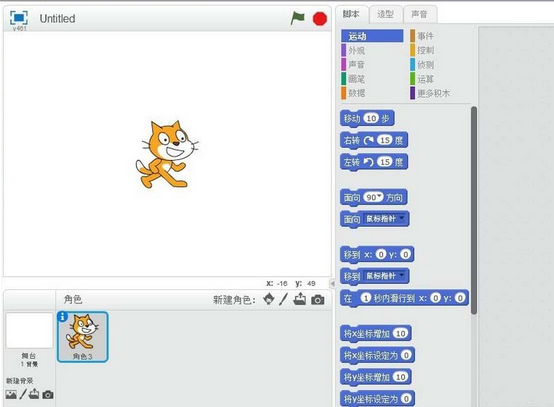Click the Untitled project title

coord(57,18)
